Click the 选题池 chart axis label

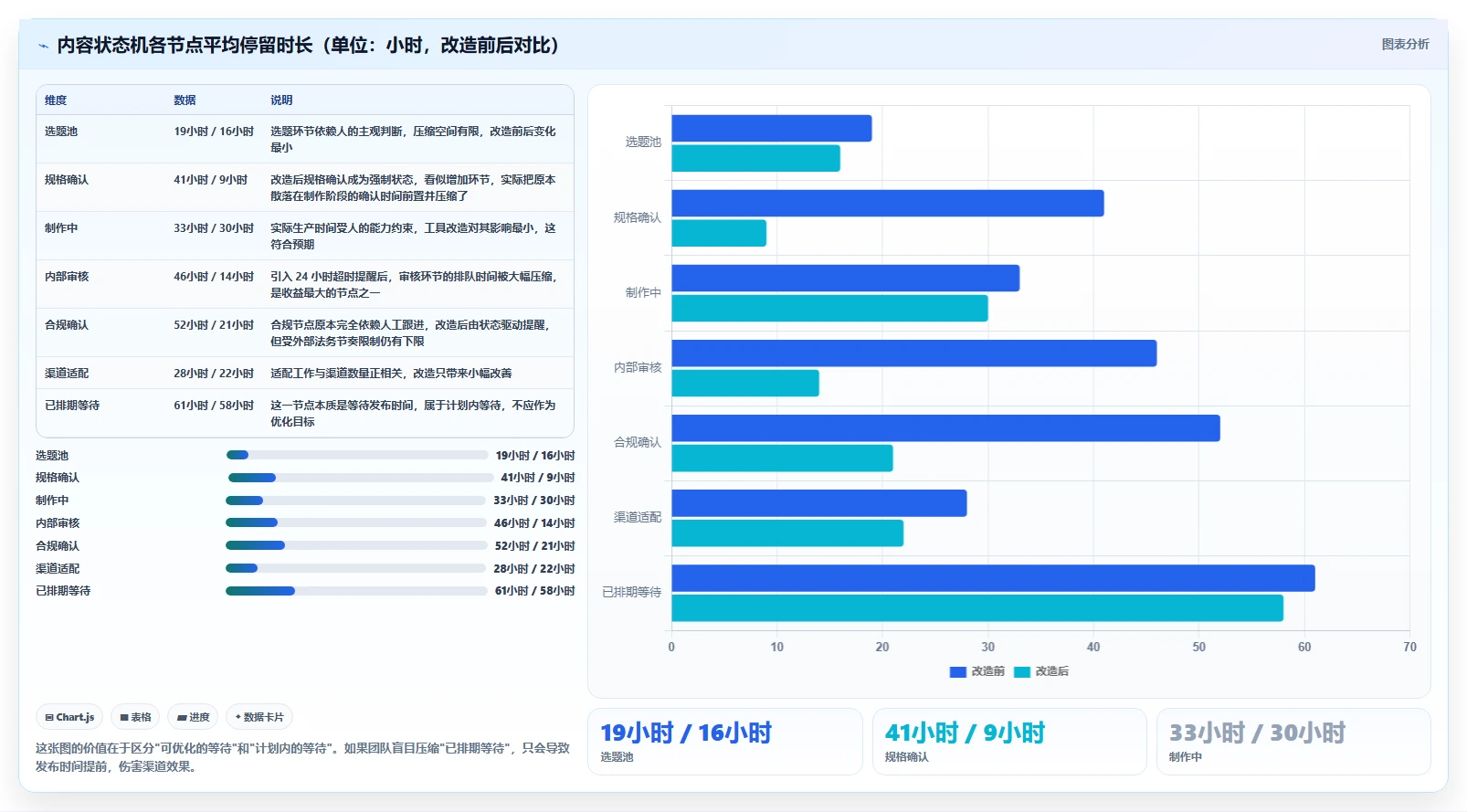pos(643,142)
